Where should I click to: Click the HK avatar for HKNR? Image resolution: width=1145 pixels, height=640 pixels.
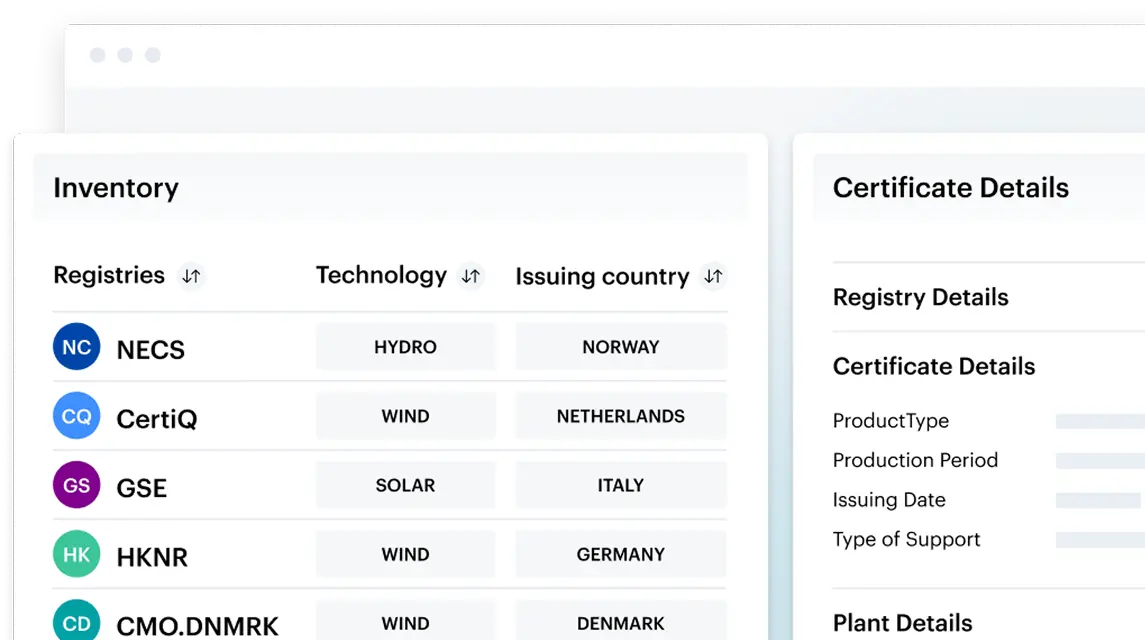[x=77, y=554]
